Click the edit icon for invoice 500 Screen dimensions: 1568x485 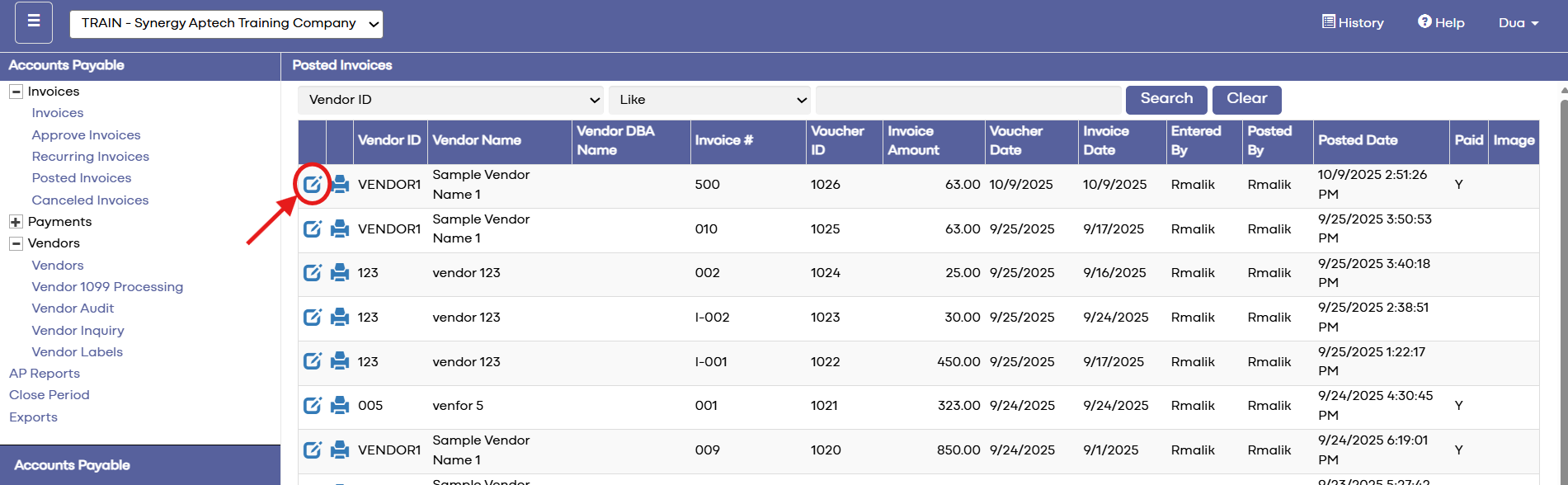tap(312, 184)
